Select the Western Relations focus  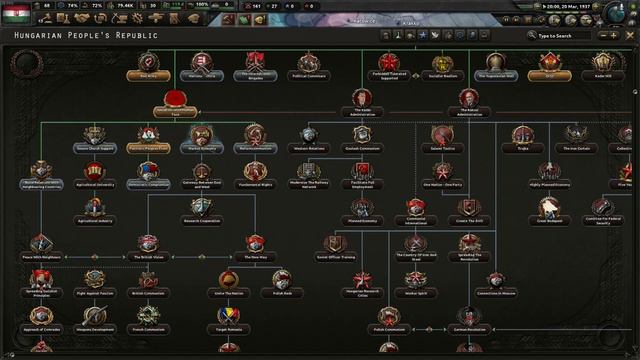click(309, 140)
